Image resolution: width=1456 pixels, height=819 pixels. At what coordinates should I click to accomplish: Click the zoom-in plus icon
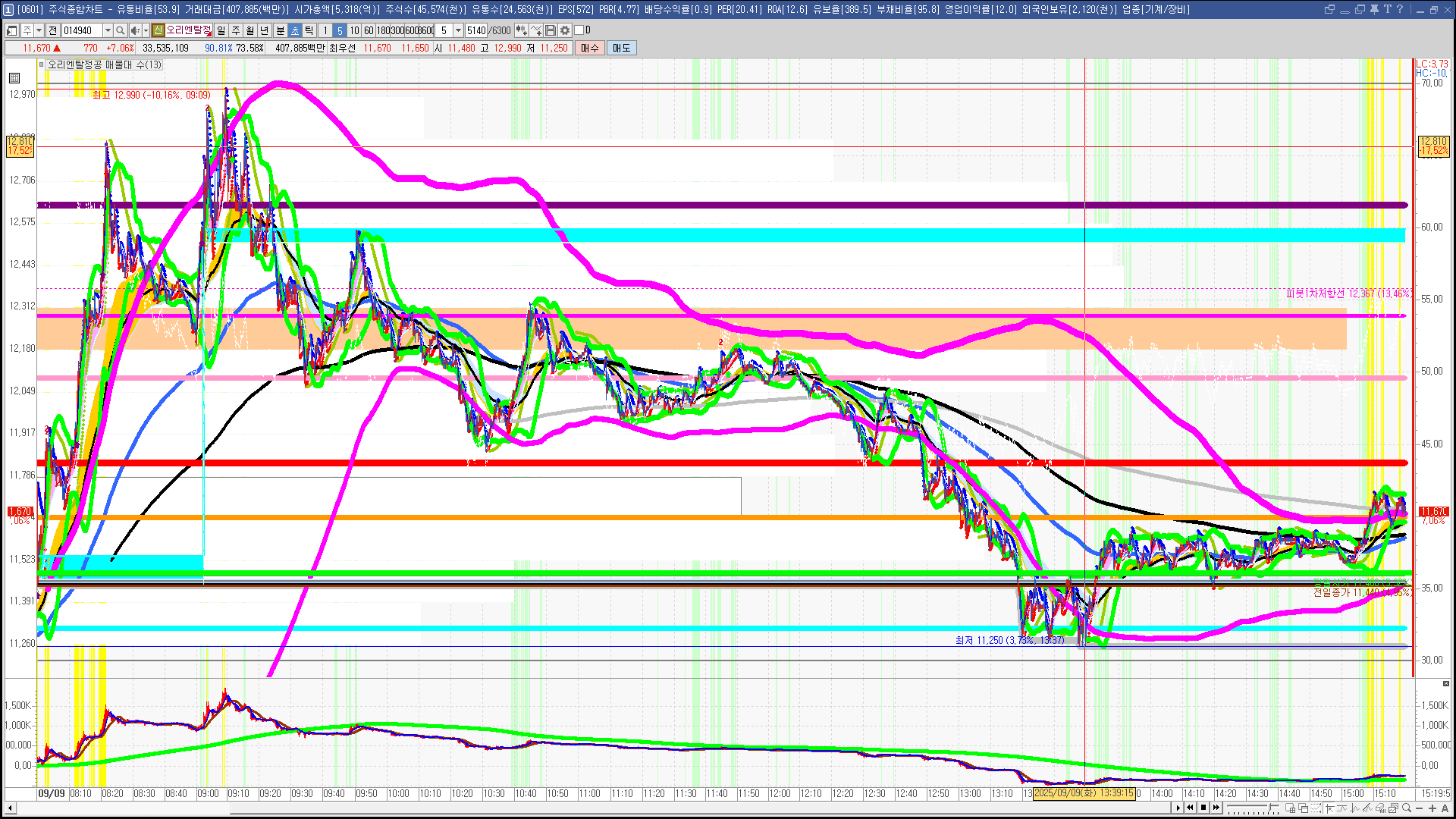pyautogui.click(x=1432, y=808)
